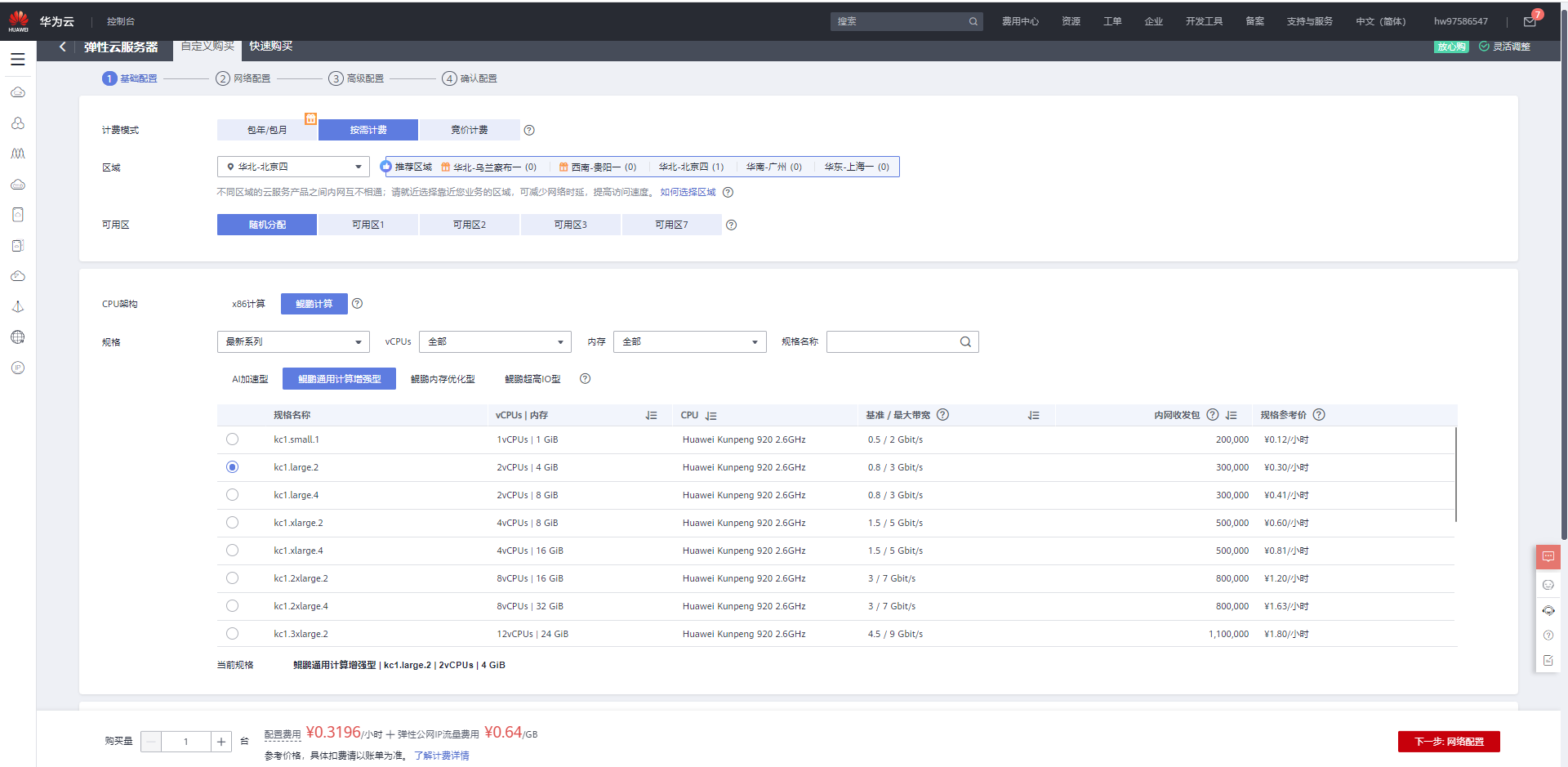Select the kc1.2xlarge.4 flavor
Viewport: 1568px width, 767px height.
click(233, 606)
